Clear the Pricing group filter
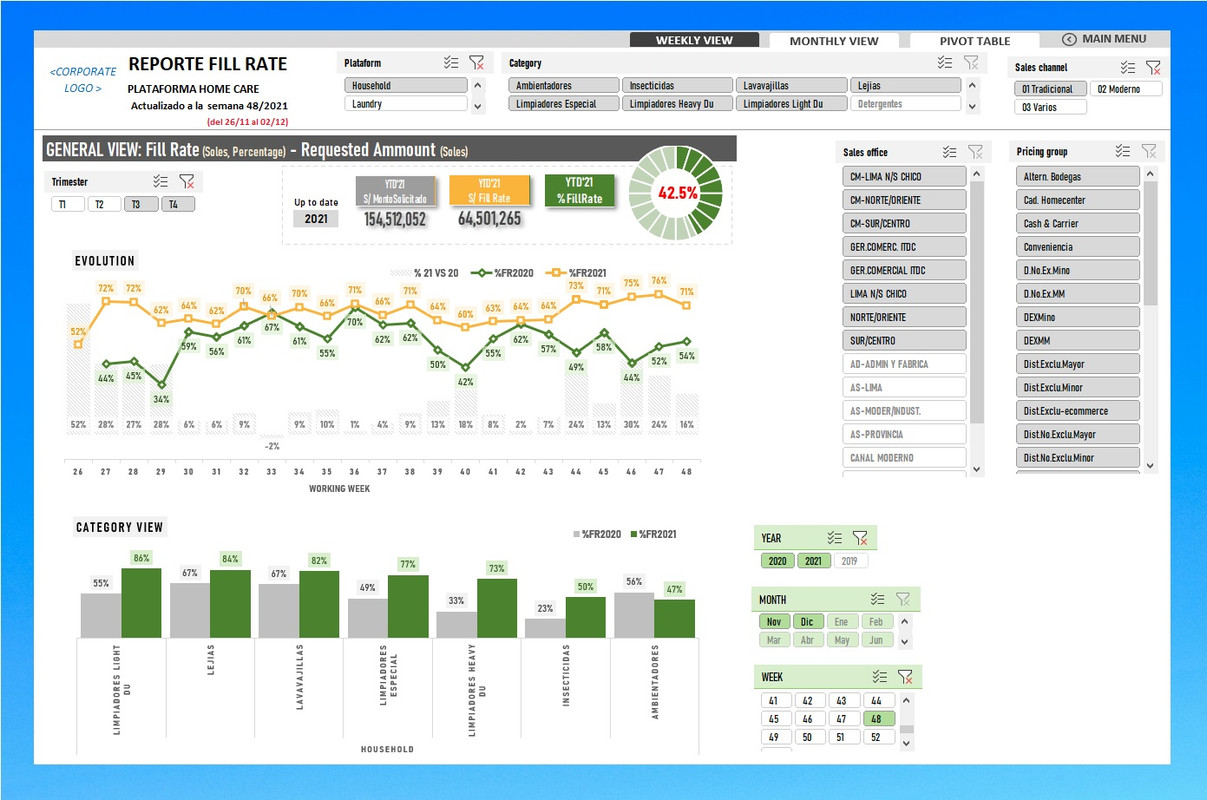The height and width of the screenshot is (800, 1207). 1149,151
